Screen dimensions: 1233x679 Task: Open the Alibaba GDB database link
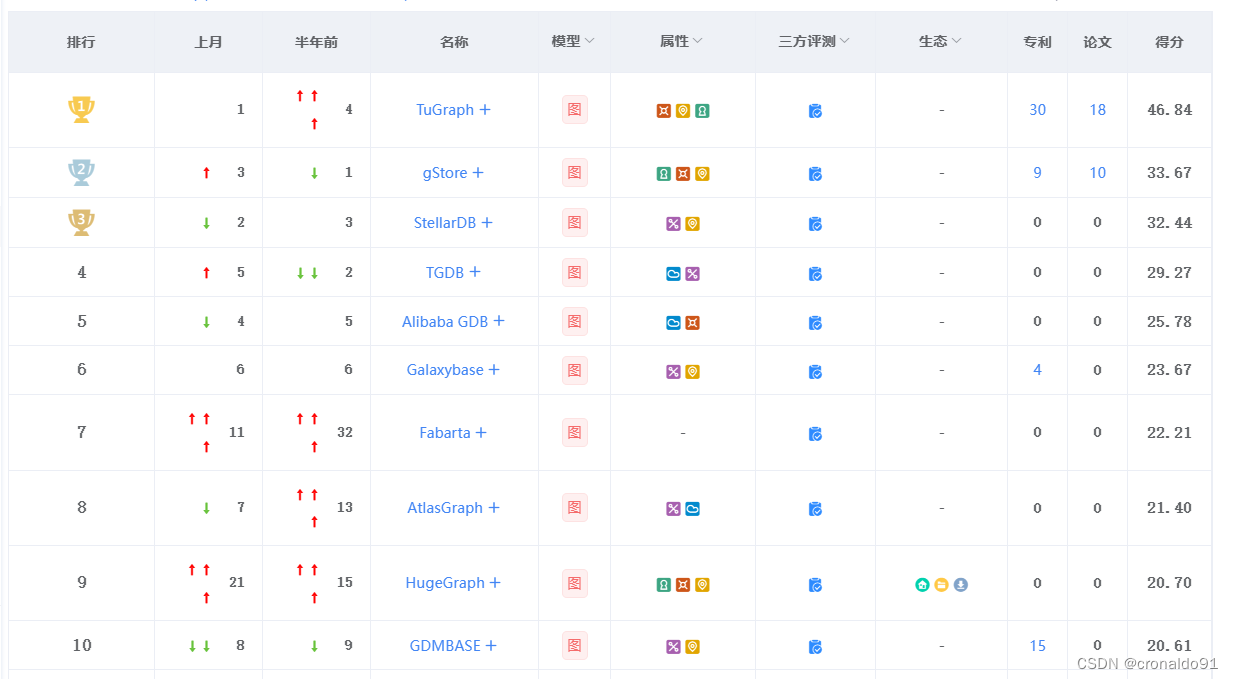pos(445,322)
